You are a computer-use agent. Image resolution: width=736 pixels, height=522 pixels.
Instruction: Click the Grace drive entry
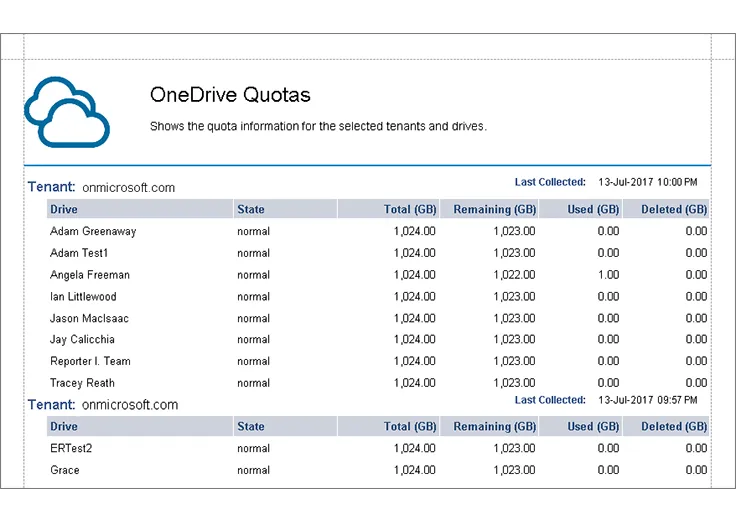(64, 470)
